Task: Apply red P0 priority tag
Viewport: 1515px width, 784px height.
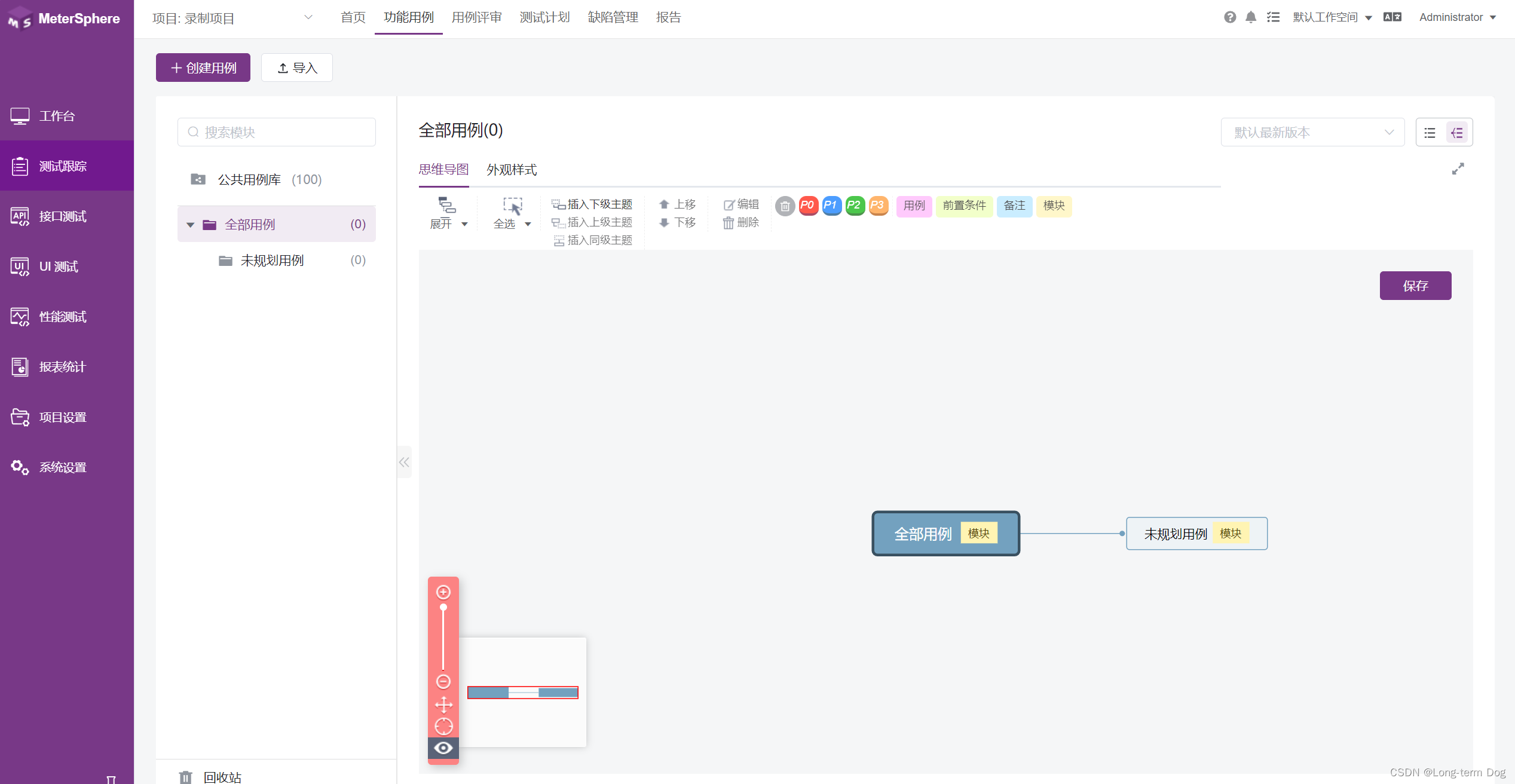Action: [807, 206]
